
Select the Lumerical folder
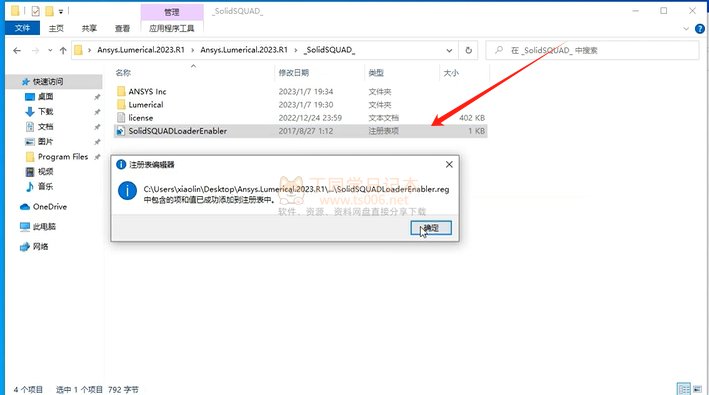tap(146, 104)
